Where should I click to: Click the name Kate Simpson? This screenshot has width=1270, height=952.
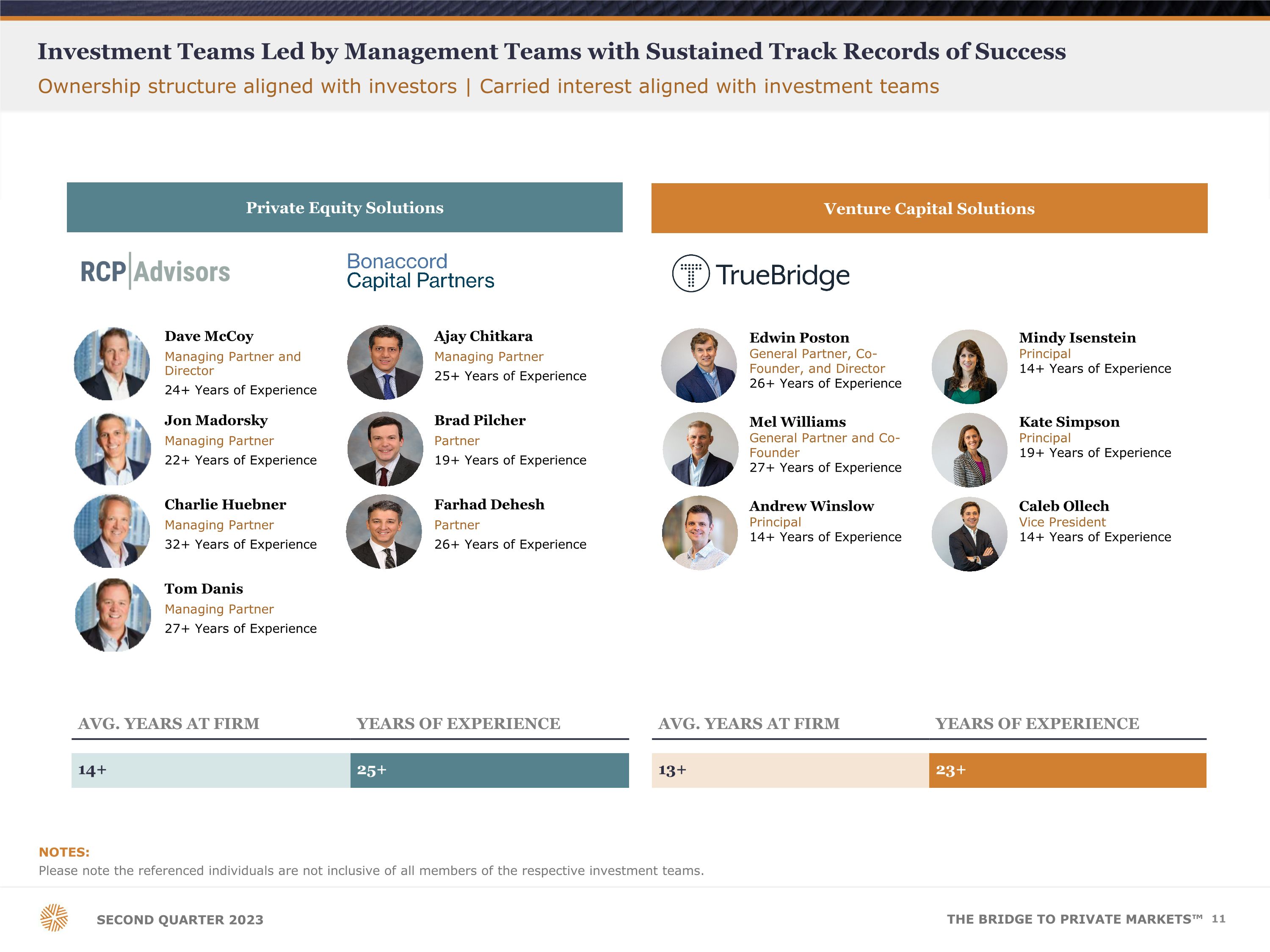(x=1068, y=422)
